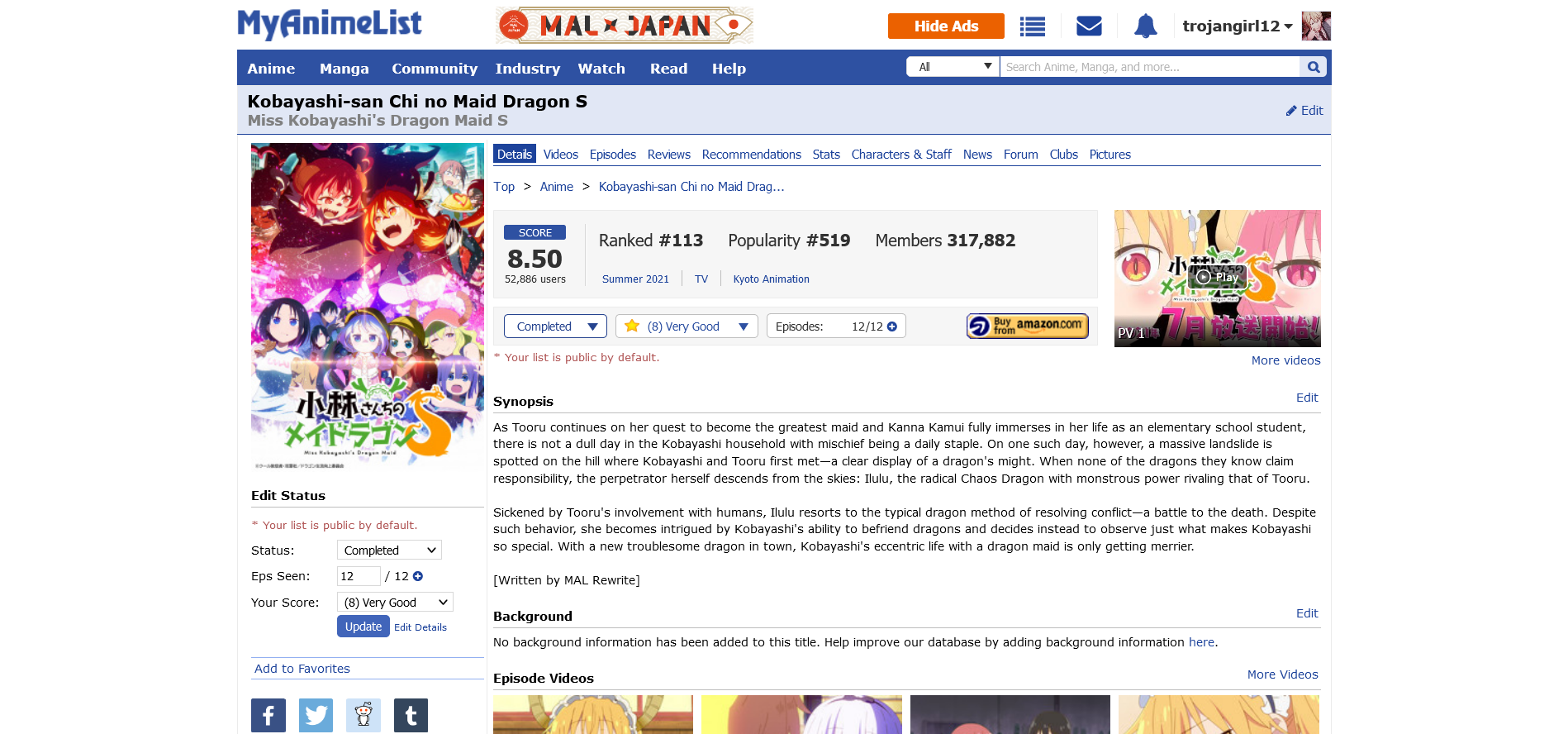The height and width of the screenshot is (734, 1568).
Task: Click the search magnifier button
Action: click(x=1313, y=67)
